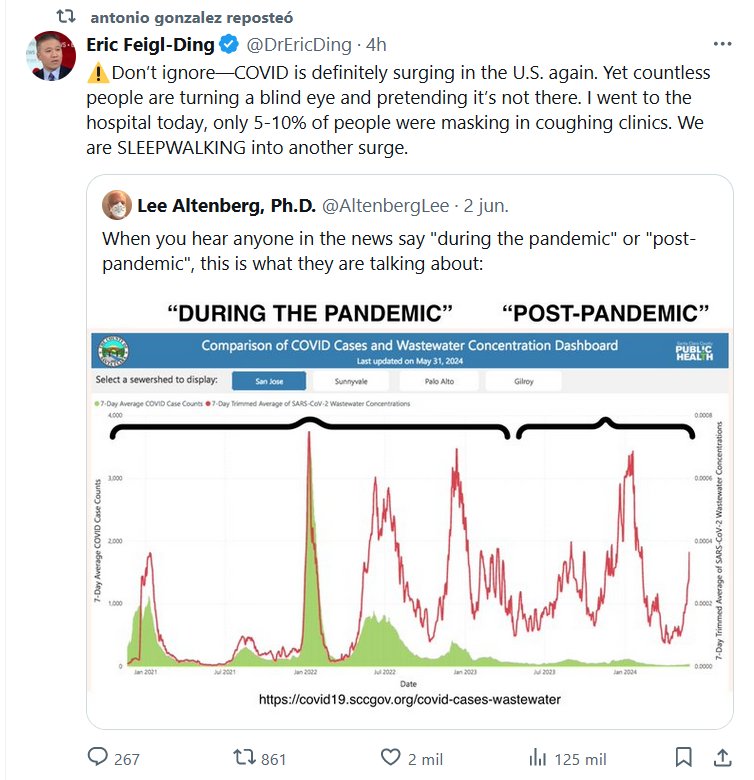Click Eric Feigl-Ding's verified badge
Screen dimensions: 754x780
(x=229, y=45)
